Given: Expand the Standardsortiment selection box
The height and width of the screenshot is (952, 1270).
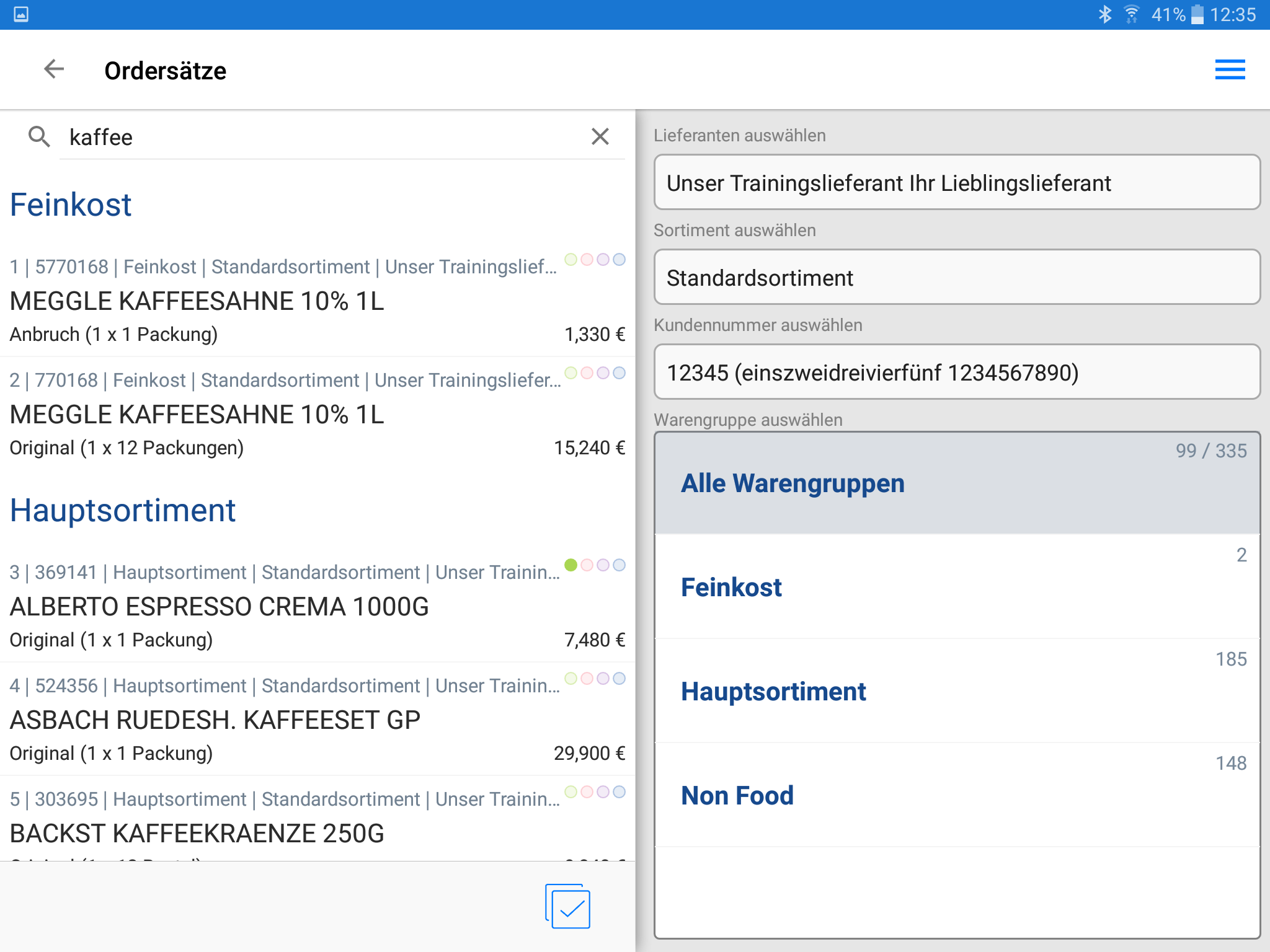Looking at the screenshot, I should (956, 278).
